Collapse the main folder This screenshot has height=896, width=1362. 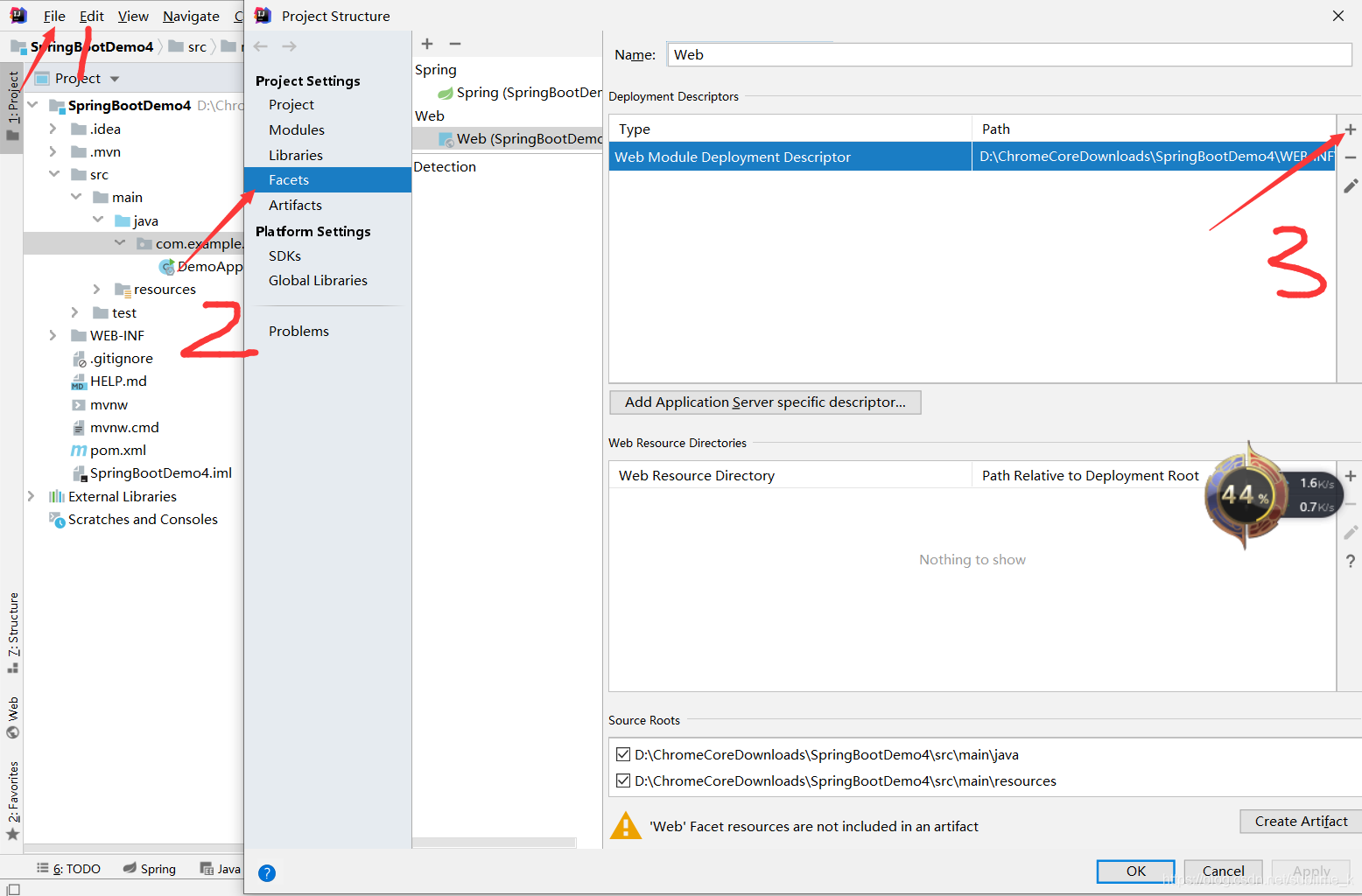pyautogui.click(x=76, y=197)
